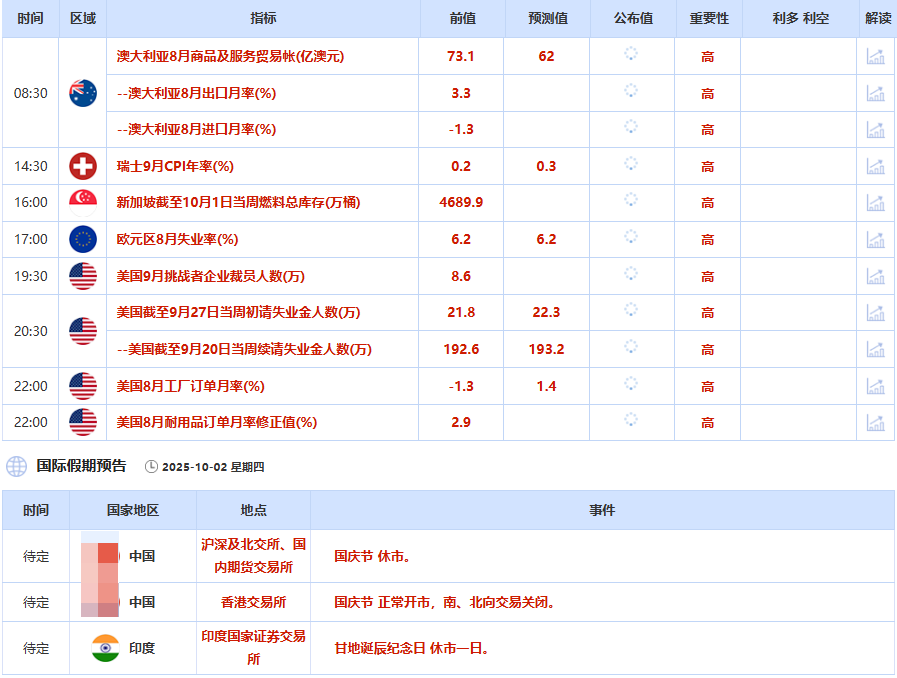This screenshot has width=897, height=678.
Task: Click the globe icon beside 国际假期预告
Action: coord(17,466)
